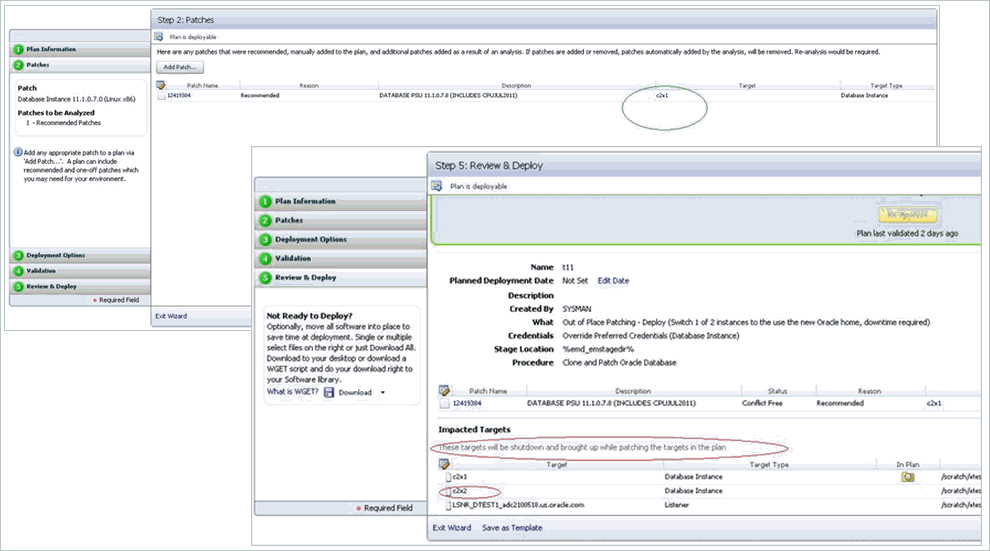Select LSNR_DTEST1_adc2100518.us.oracle.com target
This screenshot has height=551, width=990.
point(518,506)
